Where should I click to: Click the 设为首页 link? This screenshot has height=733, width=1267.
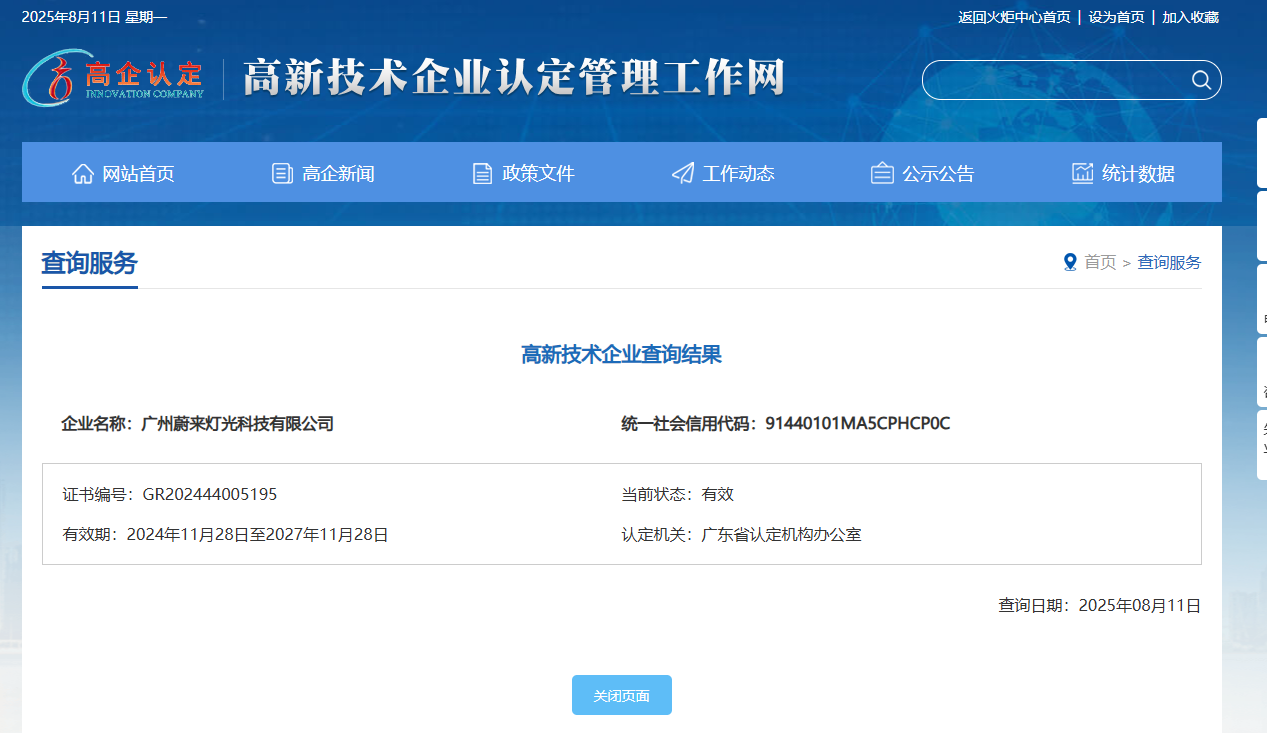click(x=1116, y=17)
